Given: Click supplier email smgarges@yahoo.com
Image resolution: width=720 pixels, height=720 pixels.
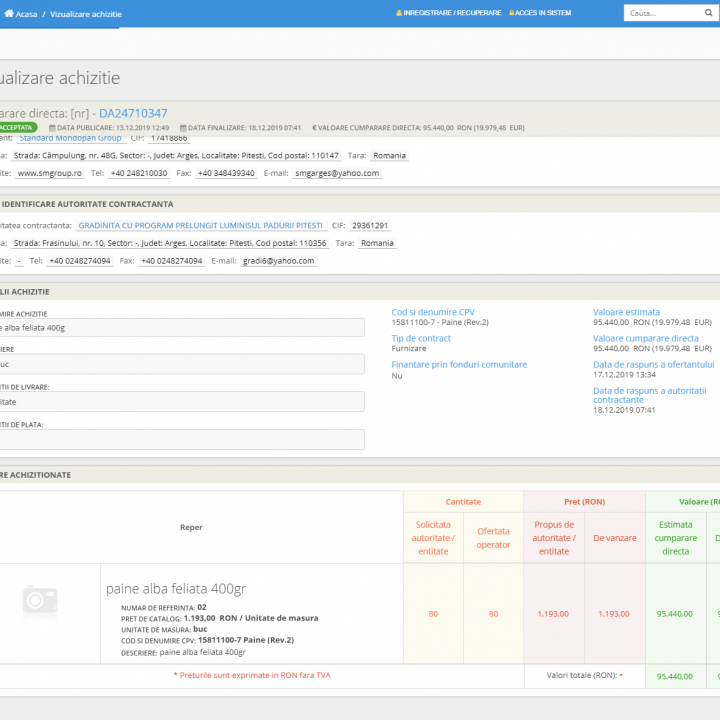Looking at the screenshot, I should [337, 173].
